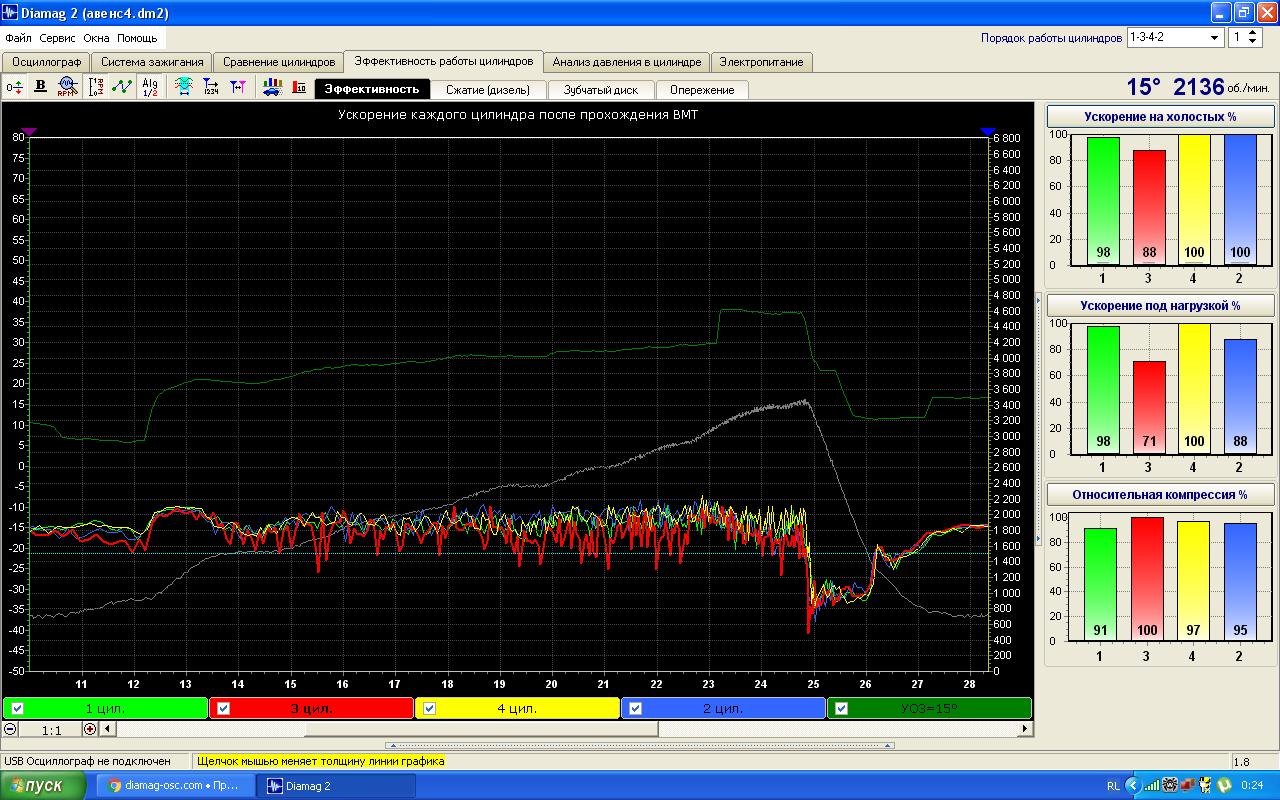This screenshot has width=1280, height=800.
Task: Click the Ускорение на холостых % header
Action: (1160, 117)
